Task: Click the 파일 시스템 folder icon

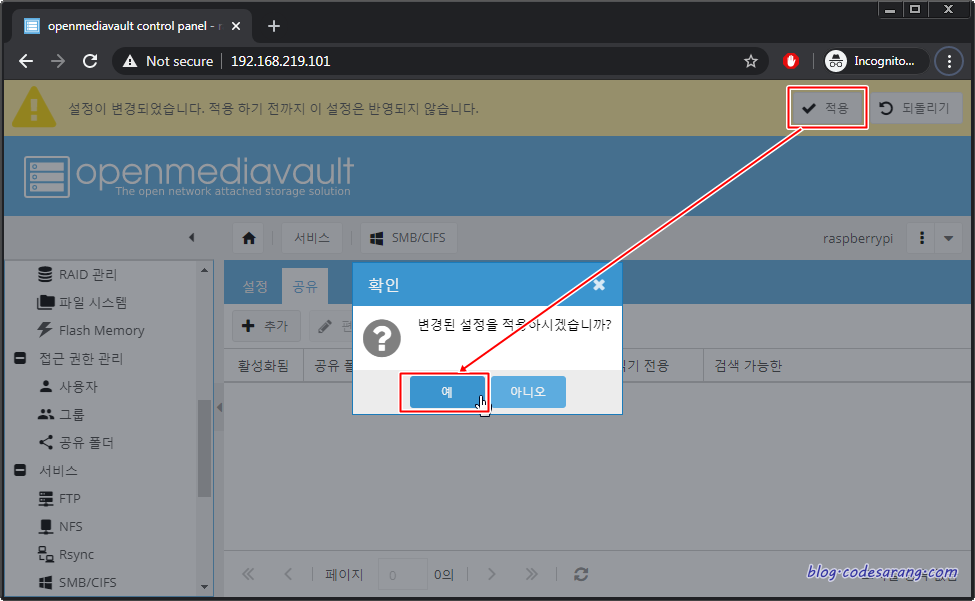Action: [x=45, y=302]
